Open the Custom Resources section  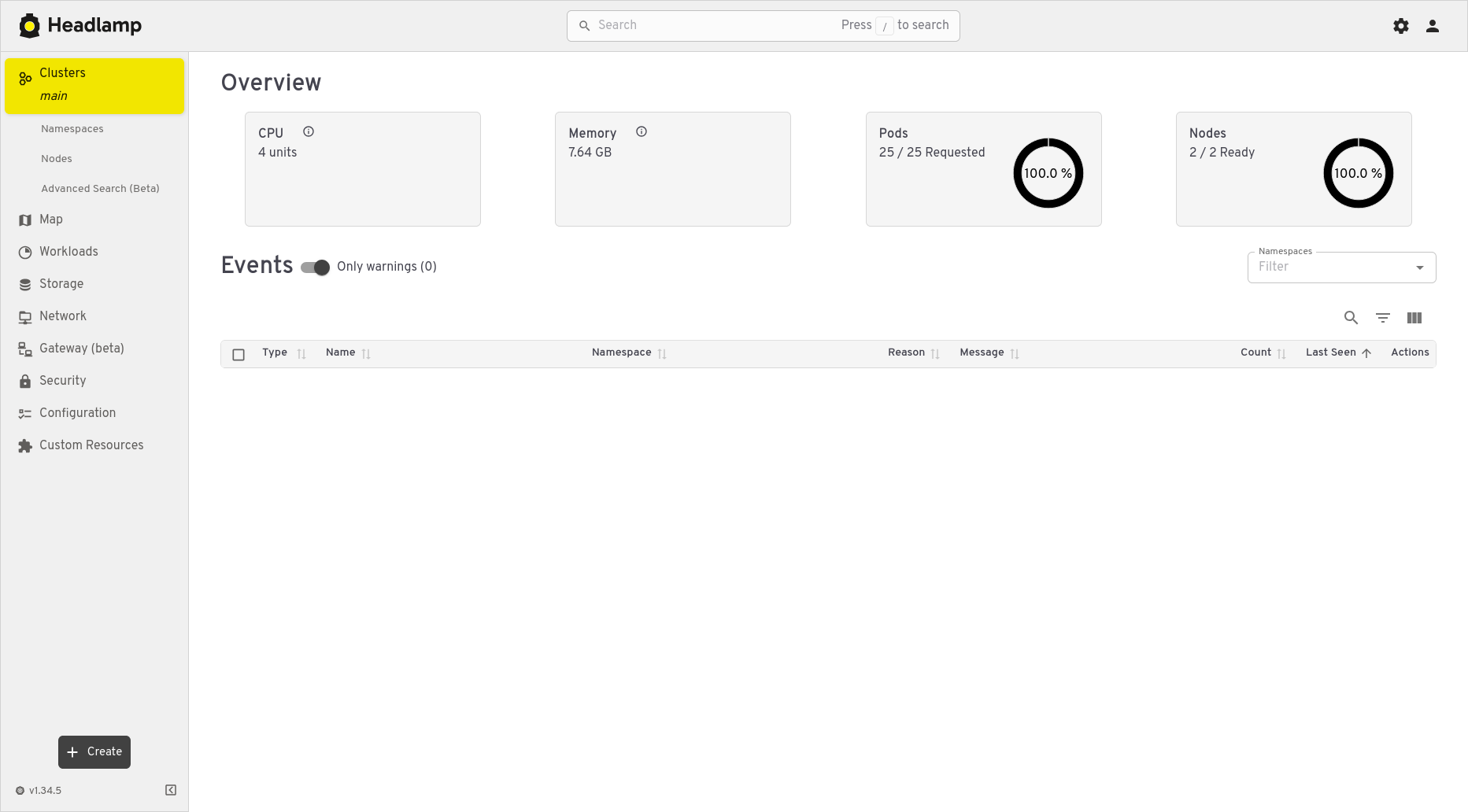coord(91,445)
